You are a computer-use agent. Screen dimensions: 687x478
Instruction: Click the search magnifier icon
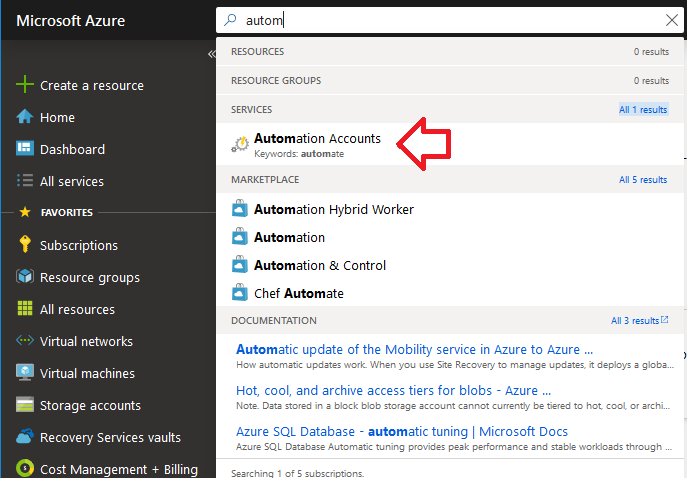230,20
